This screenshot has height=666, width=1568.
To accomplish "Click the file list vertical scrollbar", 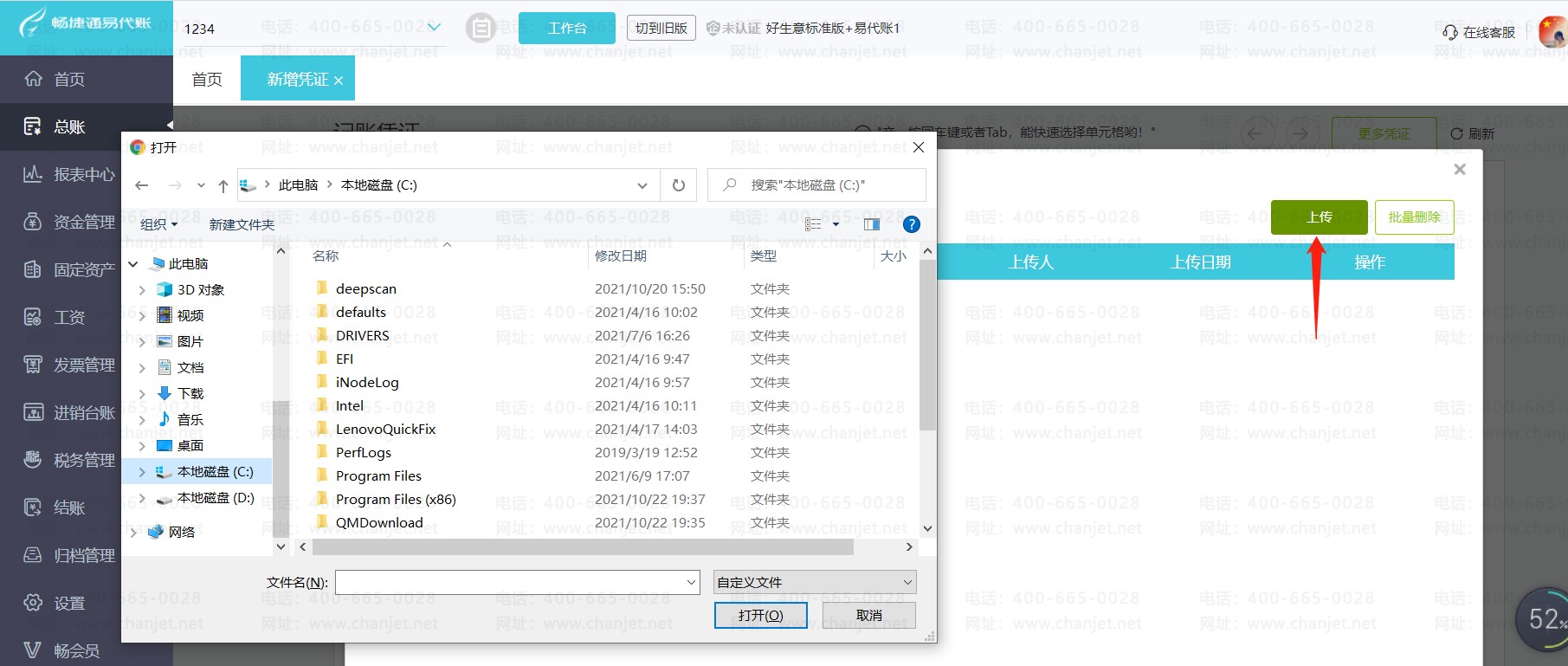I will click(927, 345).
